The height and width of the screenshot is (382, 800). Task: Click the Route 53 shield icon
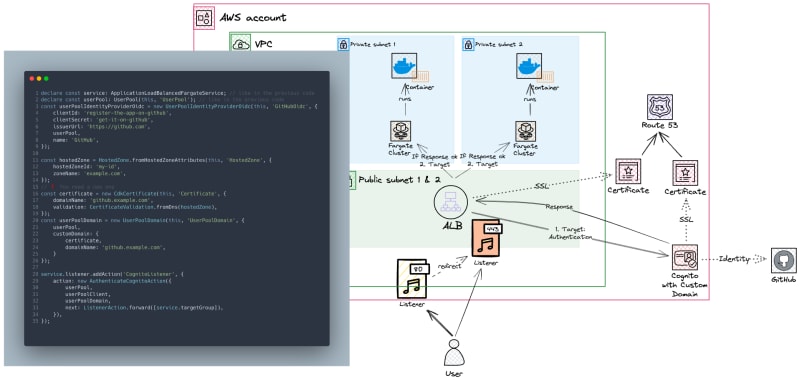(660, 107)
